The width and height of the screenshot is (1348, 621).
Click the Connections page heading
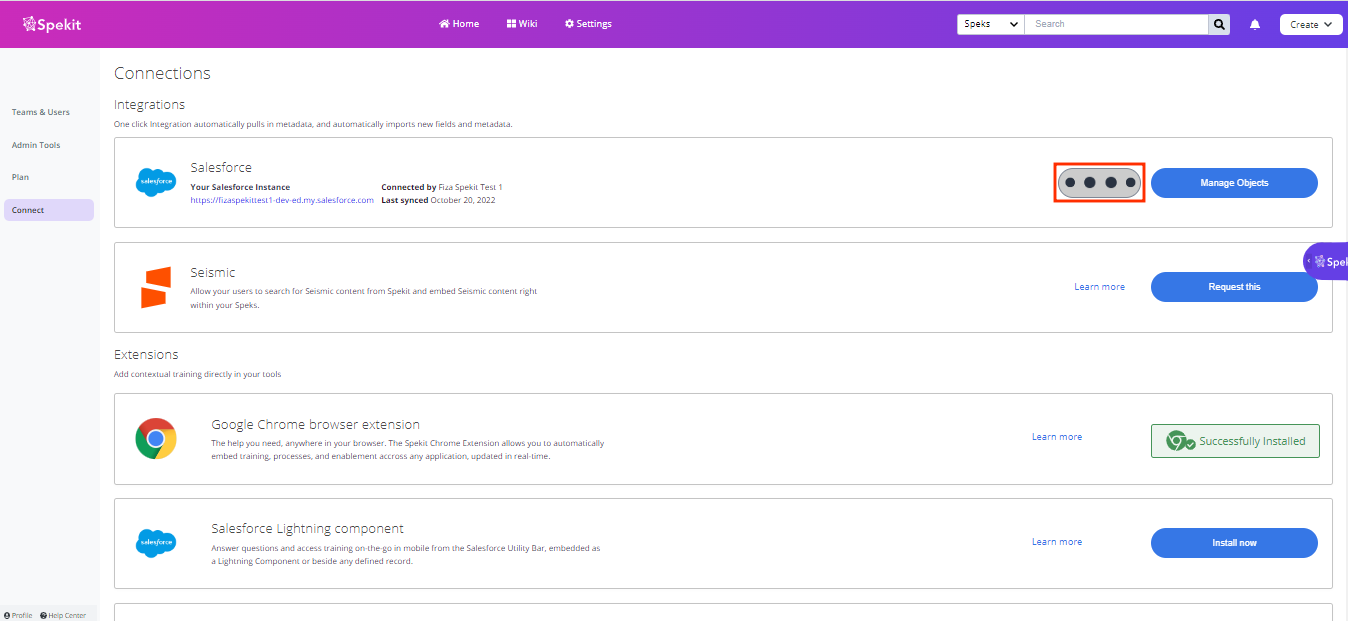(162, 73)
